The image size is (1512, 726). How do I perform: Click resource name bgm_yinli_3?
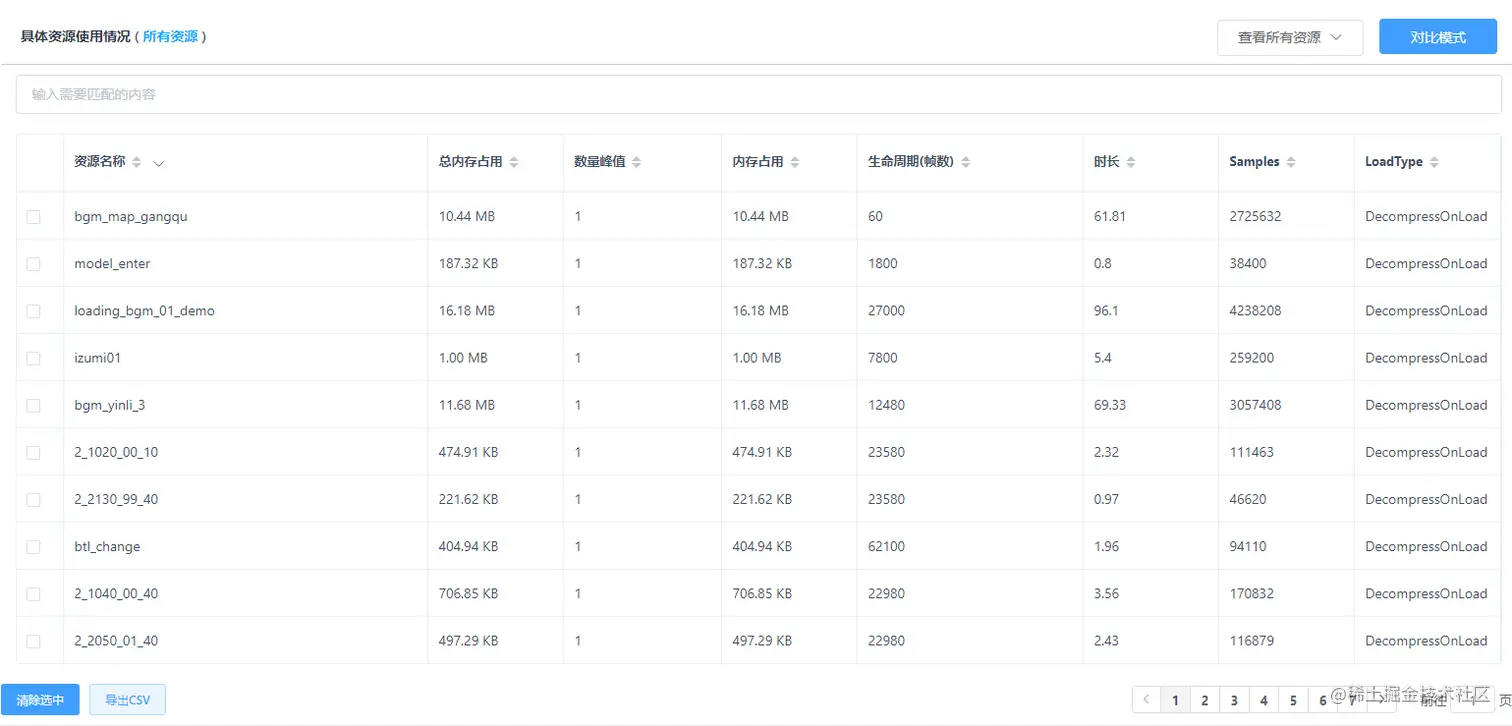(x=110, y=405)
